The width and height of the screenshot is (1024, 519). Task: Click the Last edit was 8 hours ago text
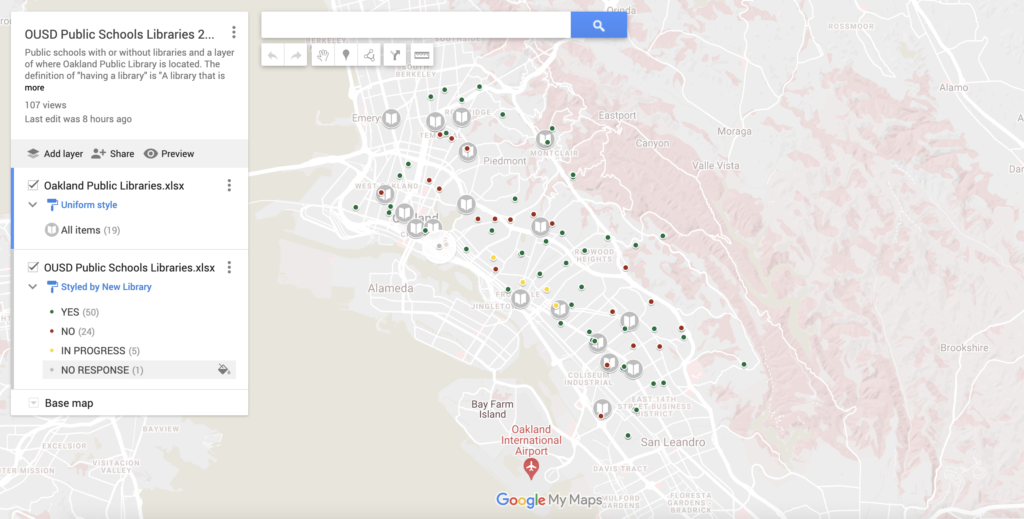click(78, 119)
